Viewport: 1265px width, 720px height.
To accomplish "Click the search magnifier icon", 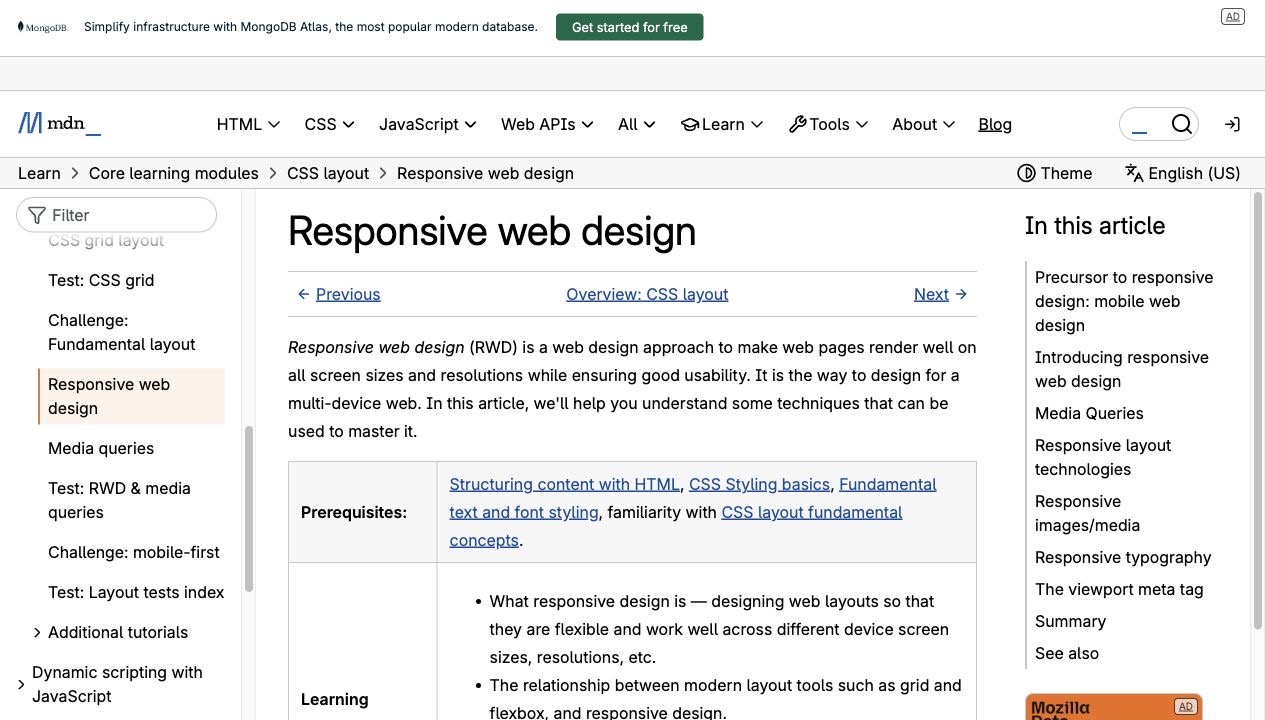I will [x=1182, y=124].
